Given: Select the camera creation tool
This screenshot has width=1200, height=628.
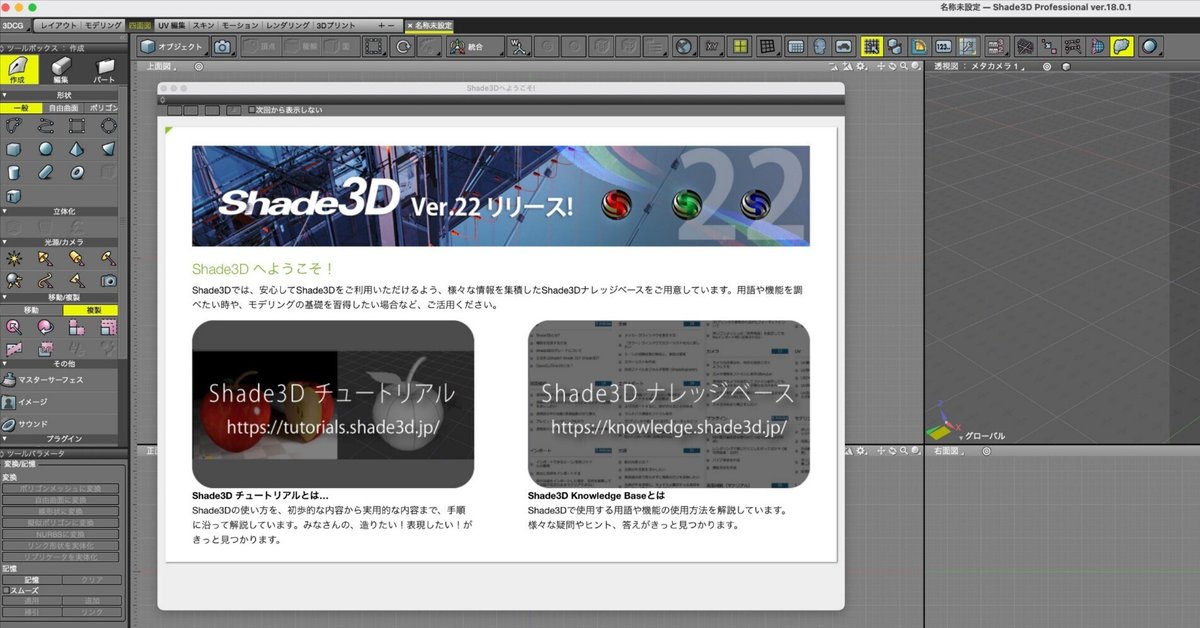Looking at the screenshot, I should pos(108,280).
